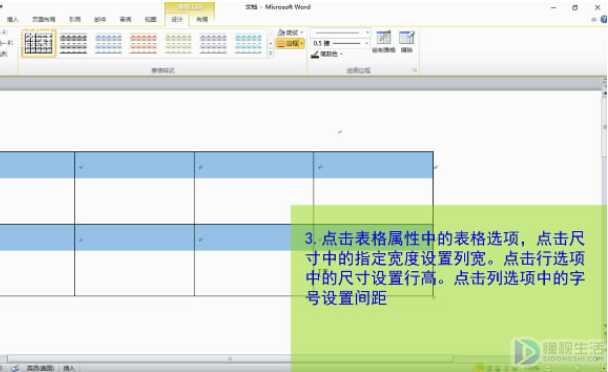Select the Eraser tool
The image size is (608, 372).
(407, 42)
